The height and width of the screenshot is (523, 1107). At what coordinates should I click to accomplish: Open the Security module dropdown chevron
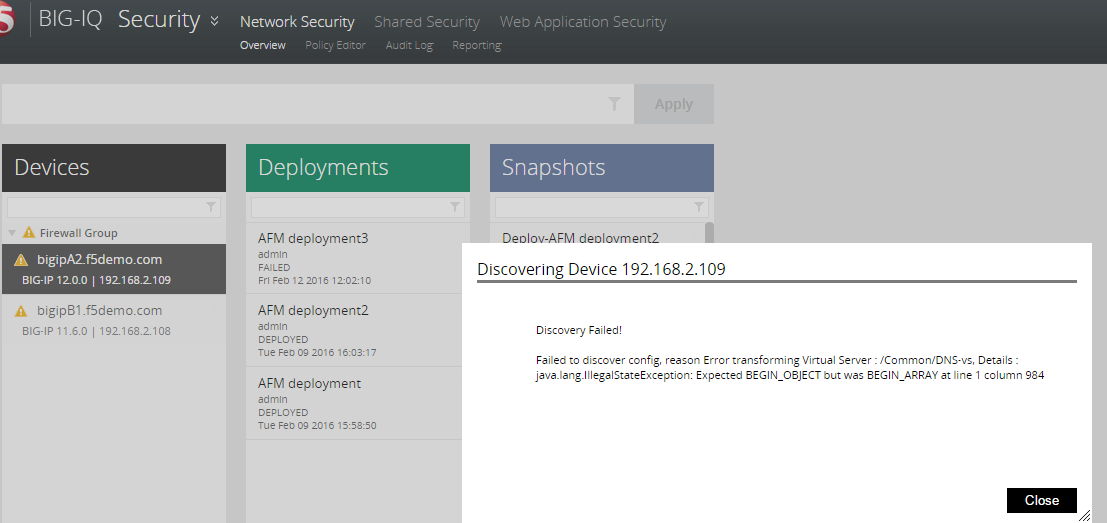(x=214, y=22)
